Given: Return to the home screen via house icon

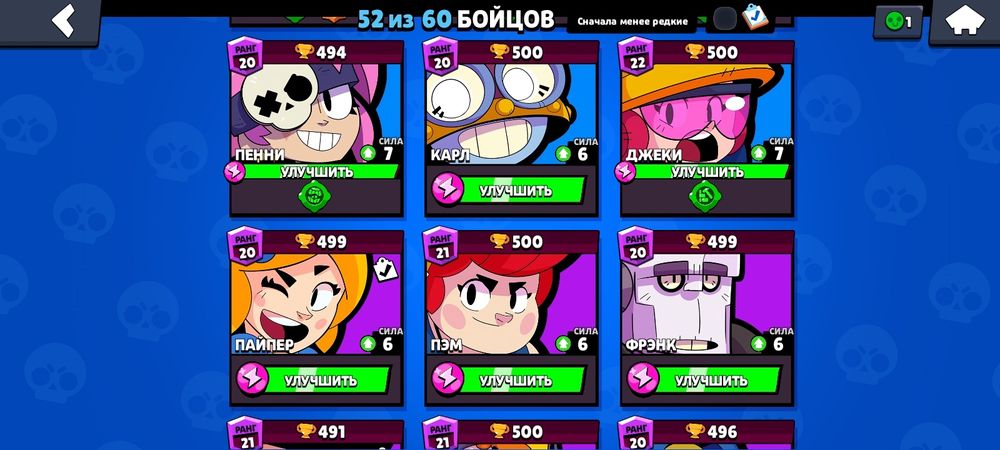Looking at the screenshot, I should tap(964, 20).
